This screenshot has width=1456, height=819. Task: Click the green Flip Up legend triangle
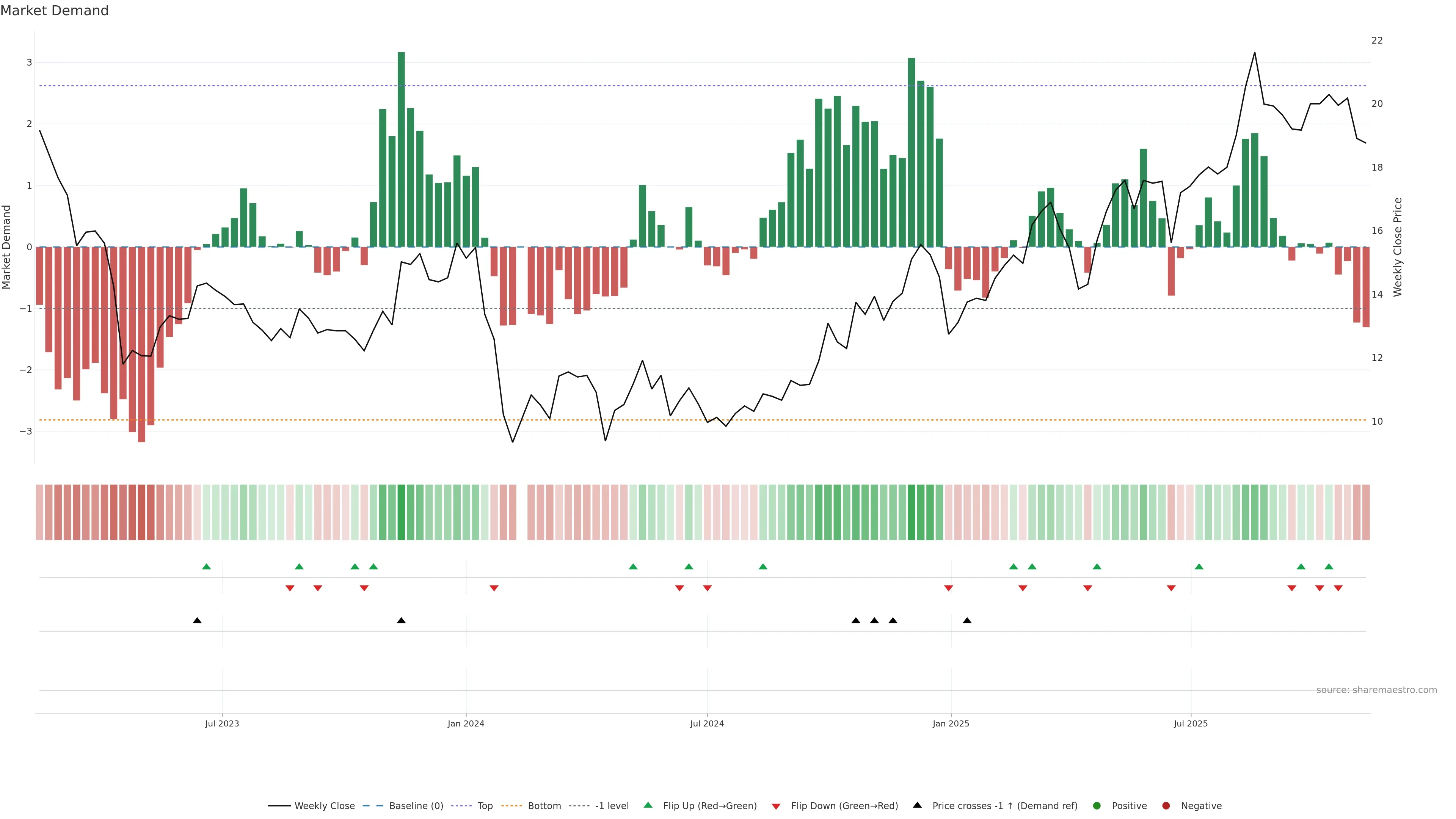[648, 805]
